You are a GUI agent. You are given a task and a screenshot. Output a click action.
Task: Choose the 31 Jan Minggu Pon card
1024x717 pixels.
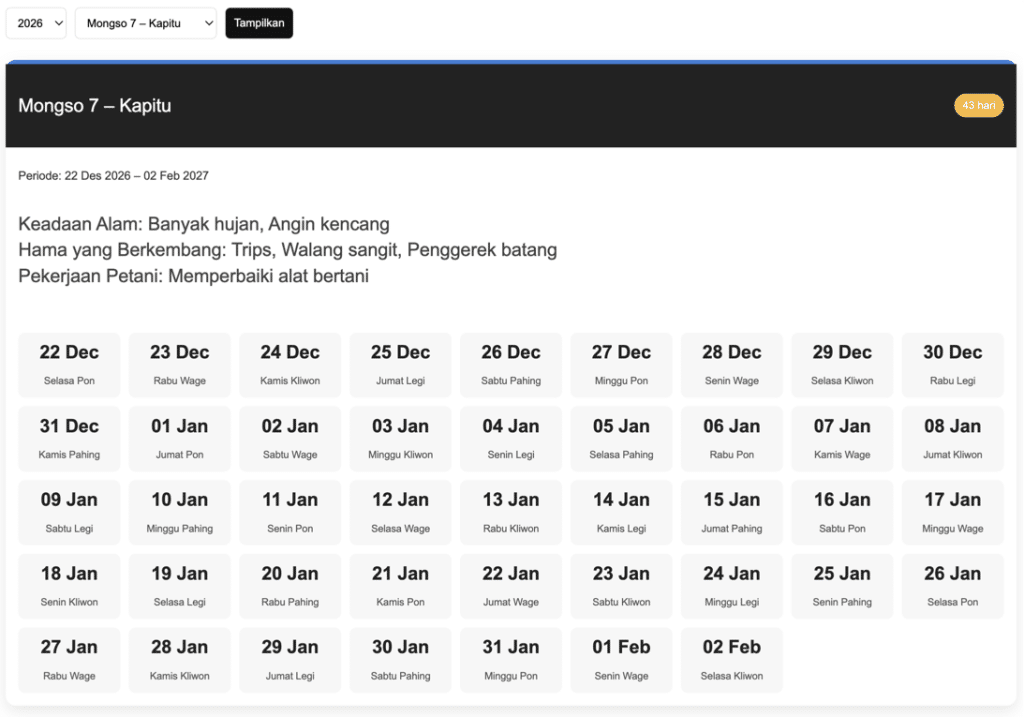pyautogui.click(x=511, y=661)
